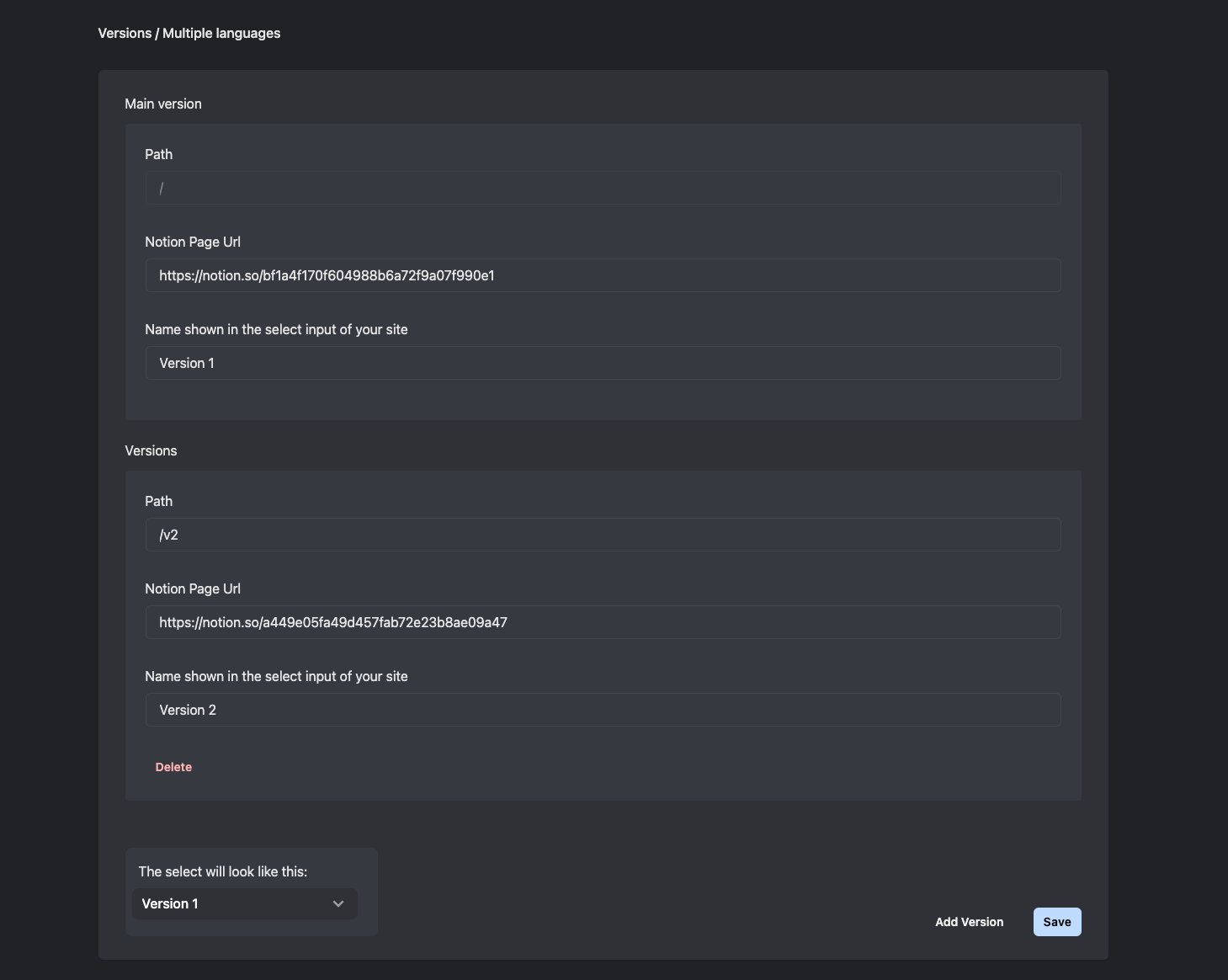
Task: Click the Notion Page Url label under Versions
Action: coord(193,589)
